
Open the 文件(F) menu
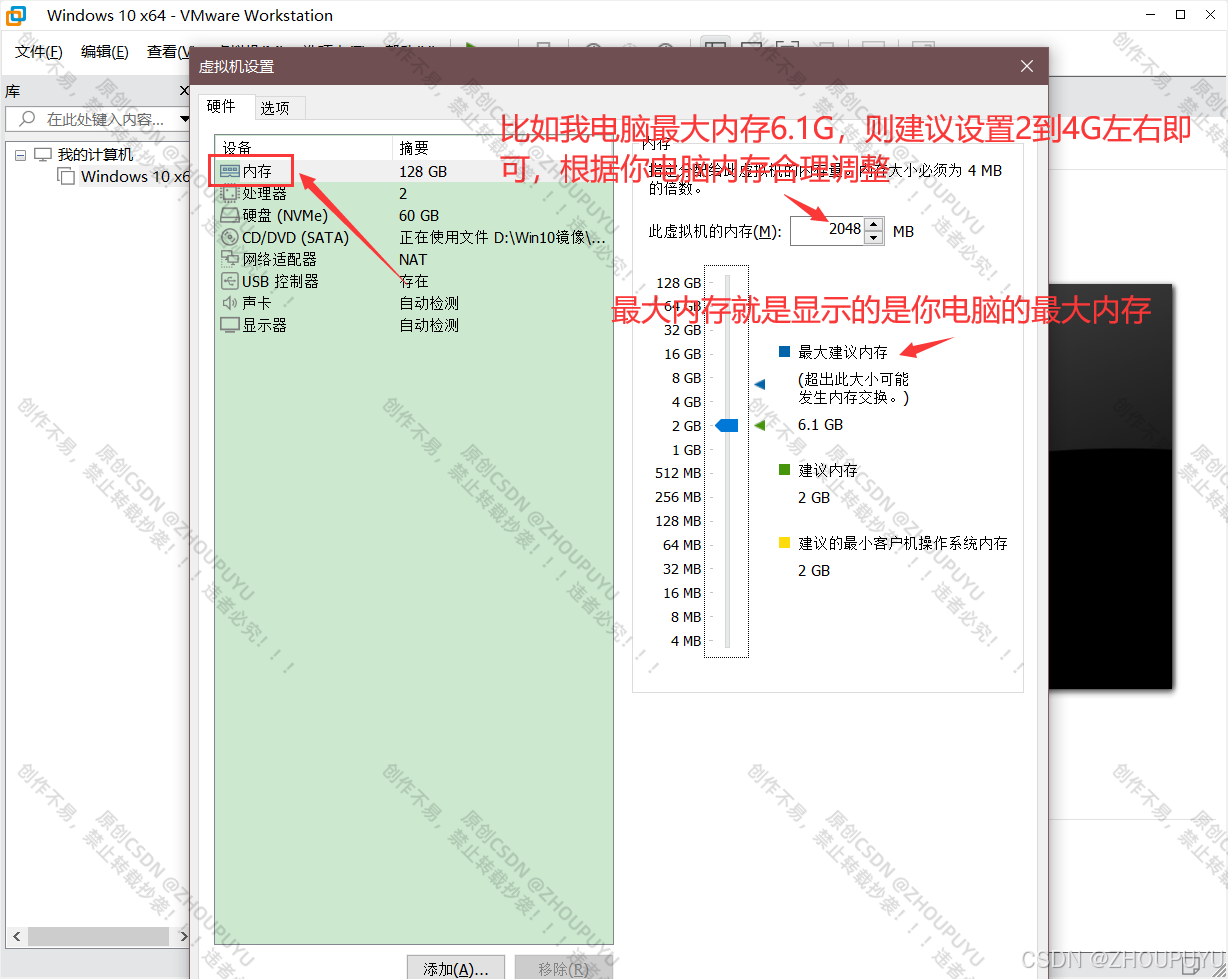click(x=39, y=52)
